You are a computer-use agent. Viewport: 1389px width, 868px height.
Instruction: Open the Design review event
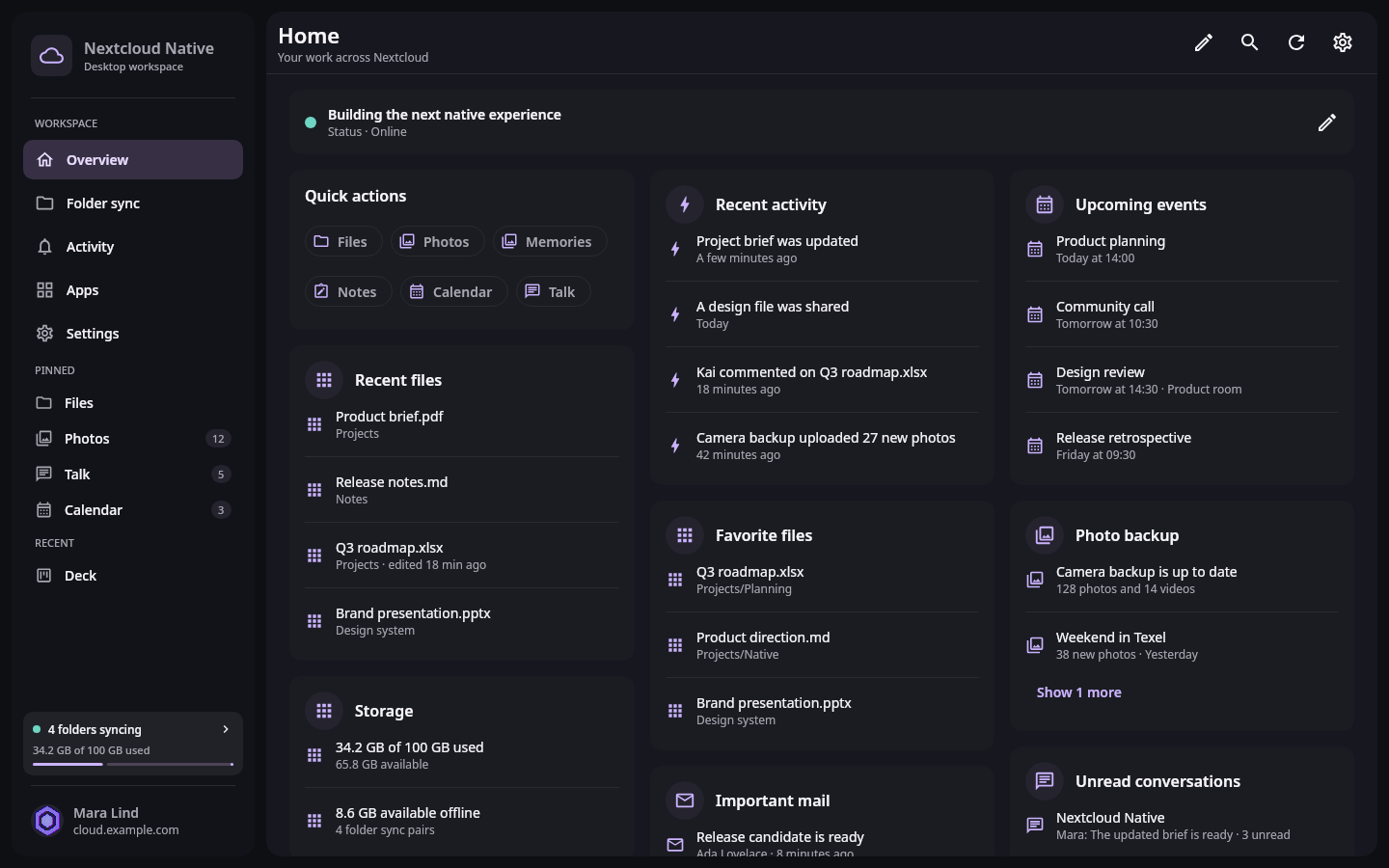pyautogui.click(x=1182, y=380)
